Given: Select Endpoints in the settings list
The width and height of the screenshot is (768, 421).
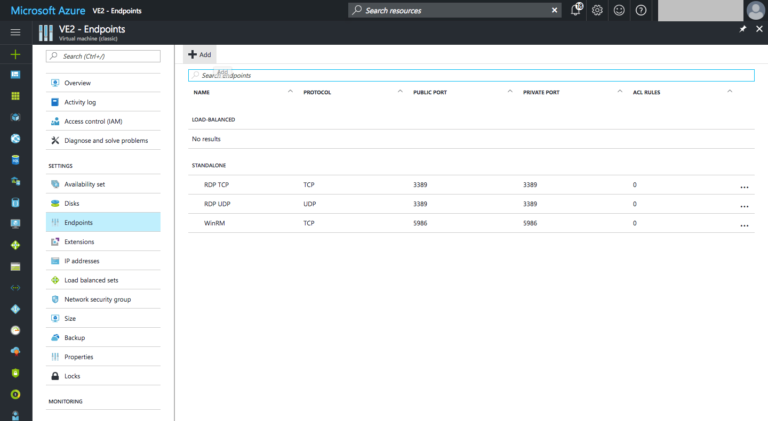Looking at the screenshot, I should coord(103,222).
